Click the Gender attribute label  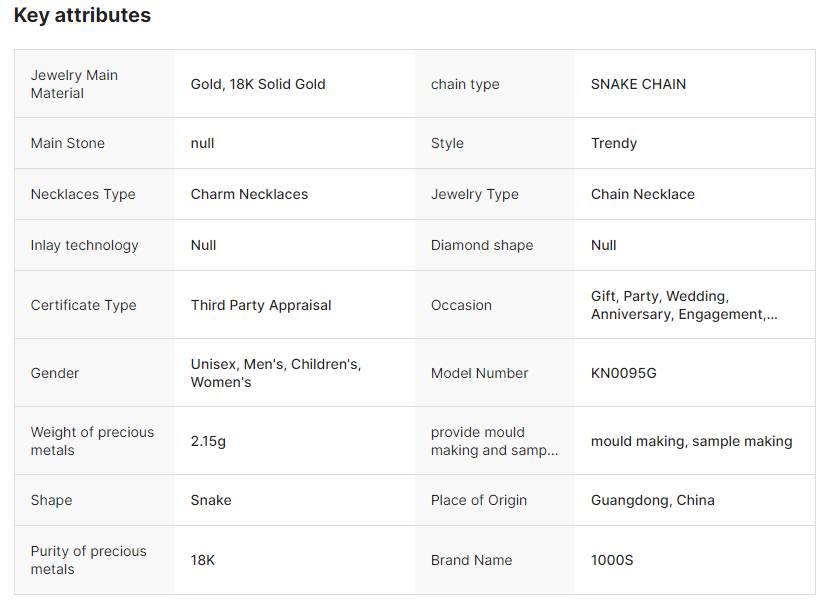click(55, 373)
